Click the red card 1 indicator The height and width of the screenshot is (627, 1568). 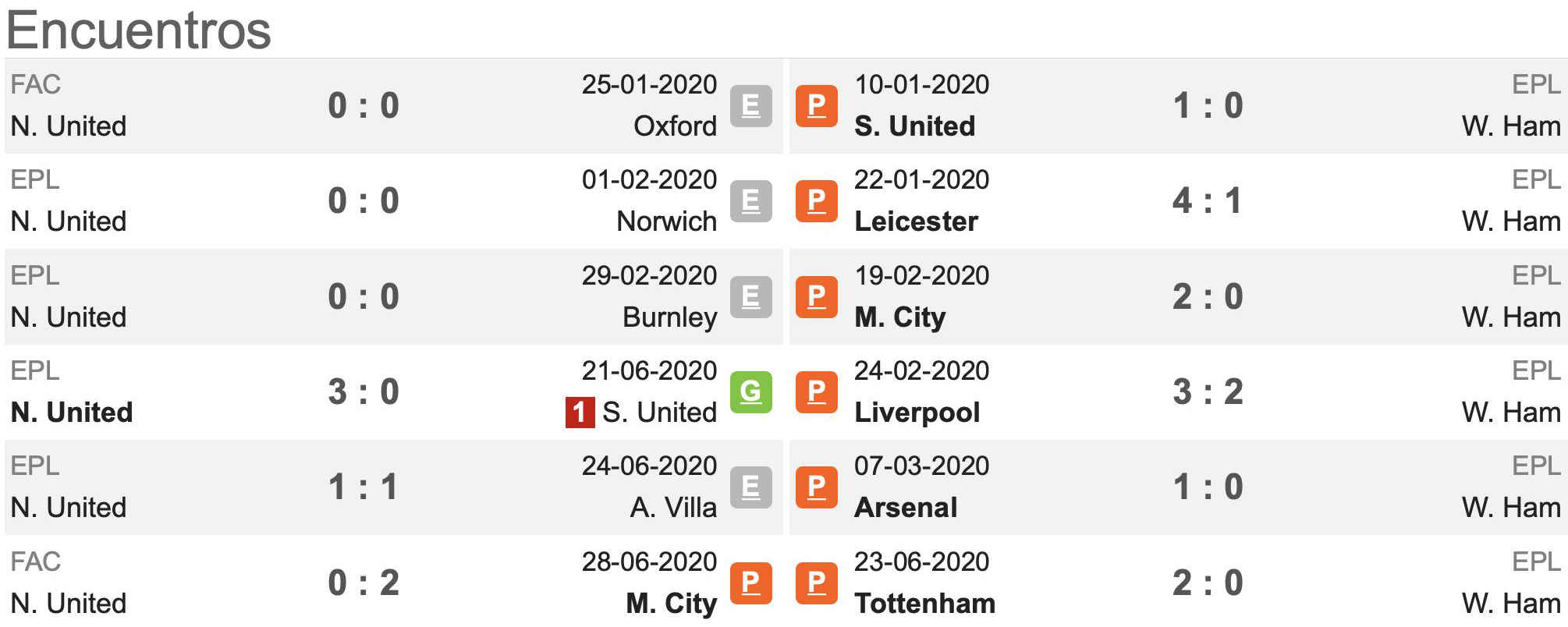580,413
